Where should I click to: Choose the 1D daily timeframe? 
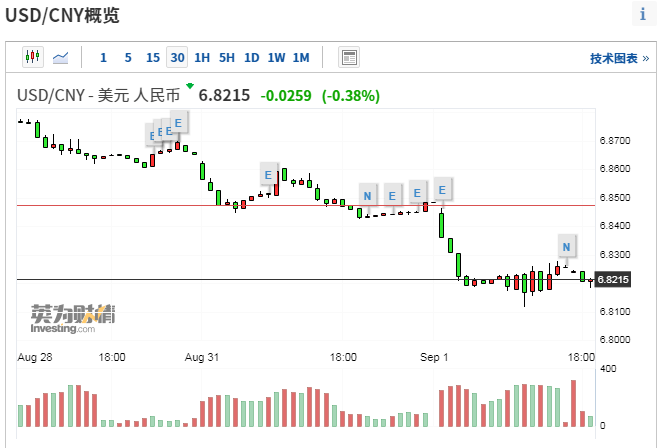coord(252,57)
